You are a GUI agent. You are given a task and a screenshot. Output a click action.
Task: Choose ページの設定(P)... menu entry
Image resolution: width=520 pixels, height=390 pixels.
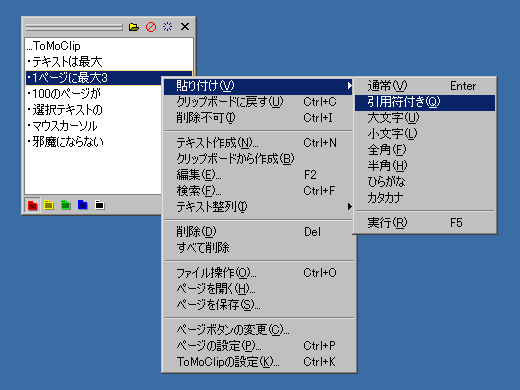click(259, 346)
